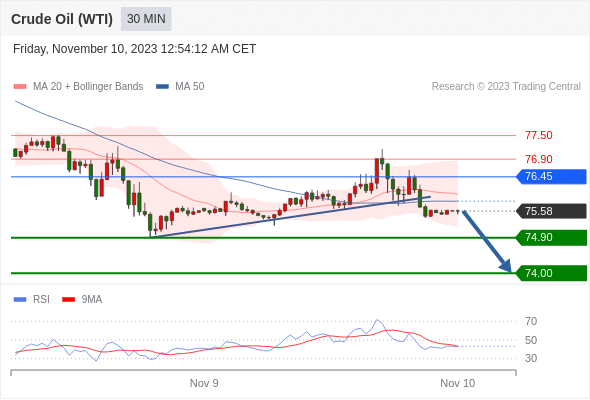
Task: Click the 30 MIN timeframe button
Action: (x=146, y=19)
